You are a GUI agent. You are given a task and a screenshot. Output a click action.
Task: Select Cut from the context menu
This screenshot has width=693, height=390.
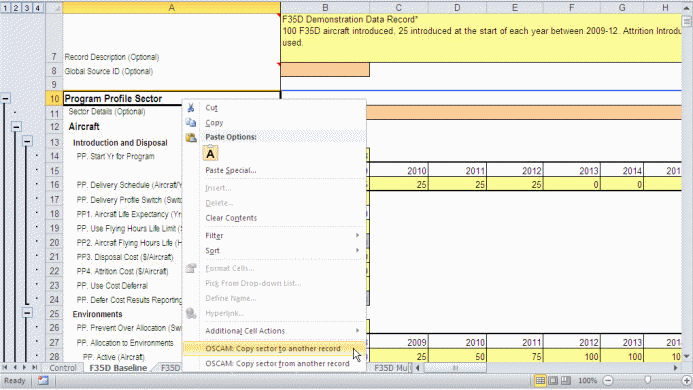click(274, 107)
